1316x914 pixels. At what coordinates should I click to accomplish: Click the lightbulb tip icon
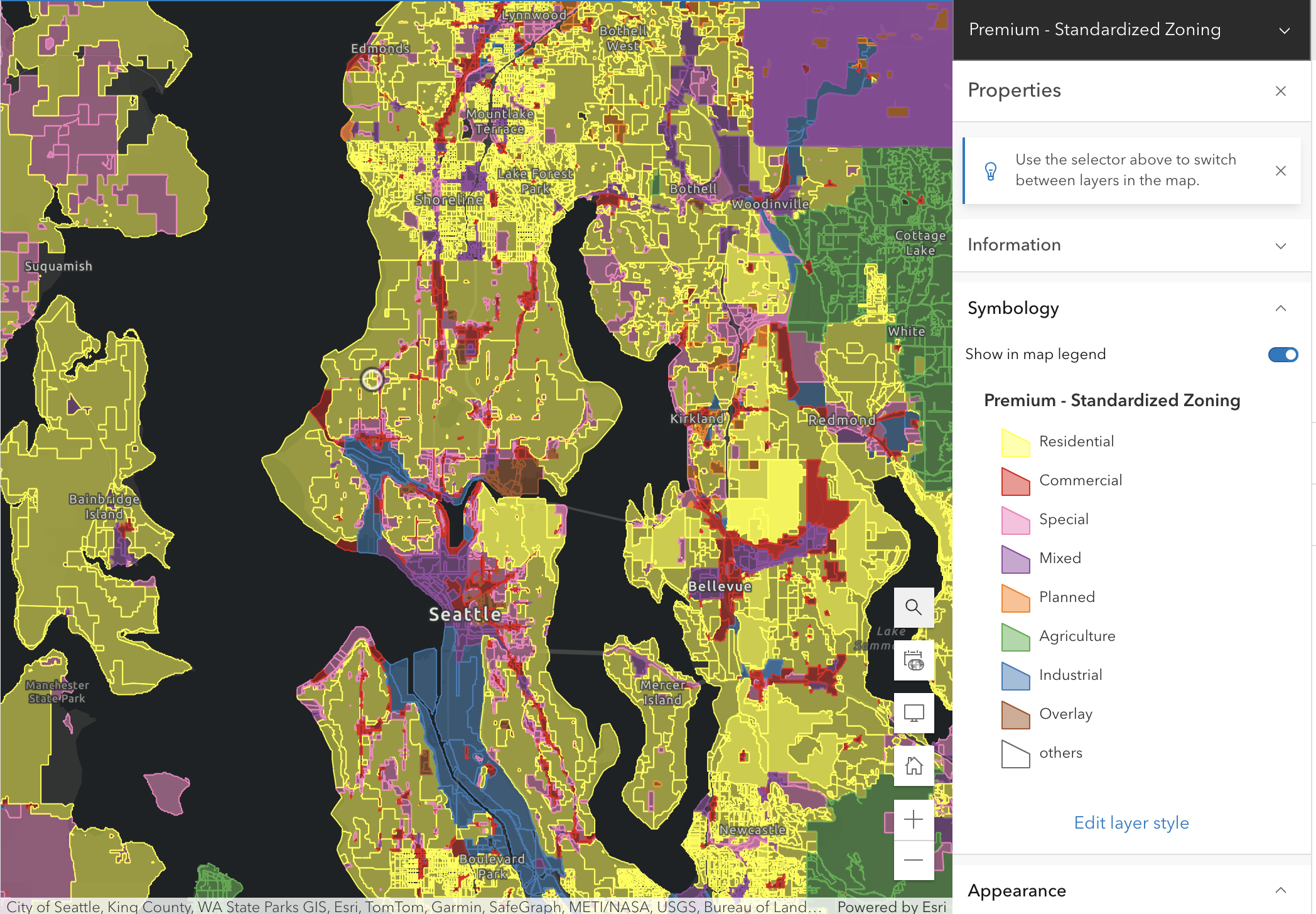[991, 170]
